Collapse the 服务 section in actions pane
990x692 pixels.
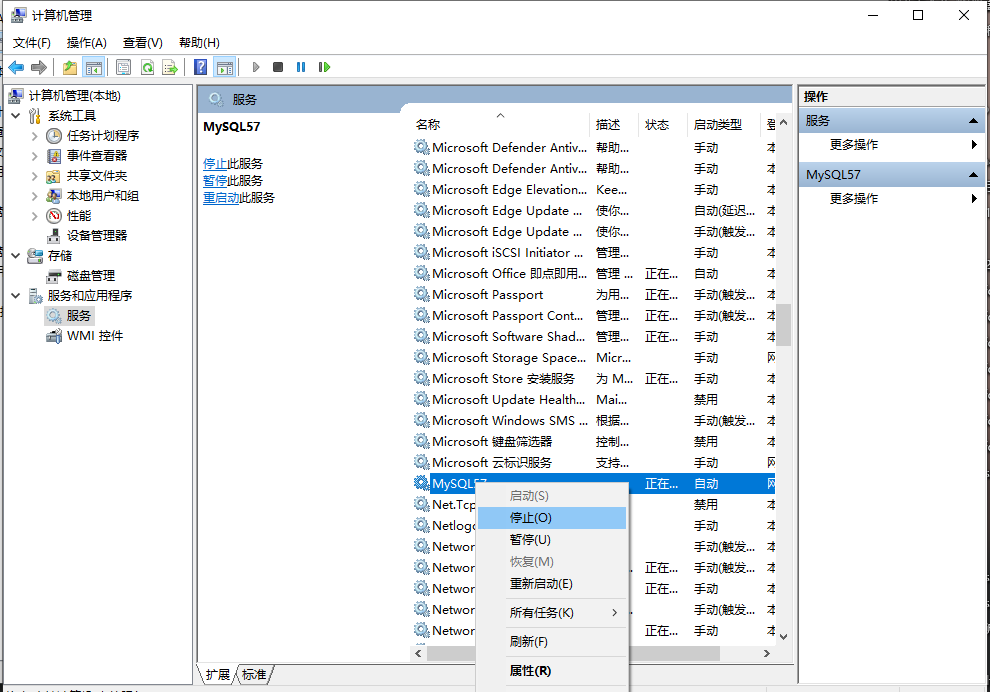coord(973,121)
